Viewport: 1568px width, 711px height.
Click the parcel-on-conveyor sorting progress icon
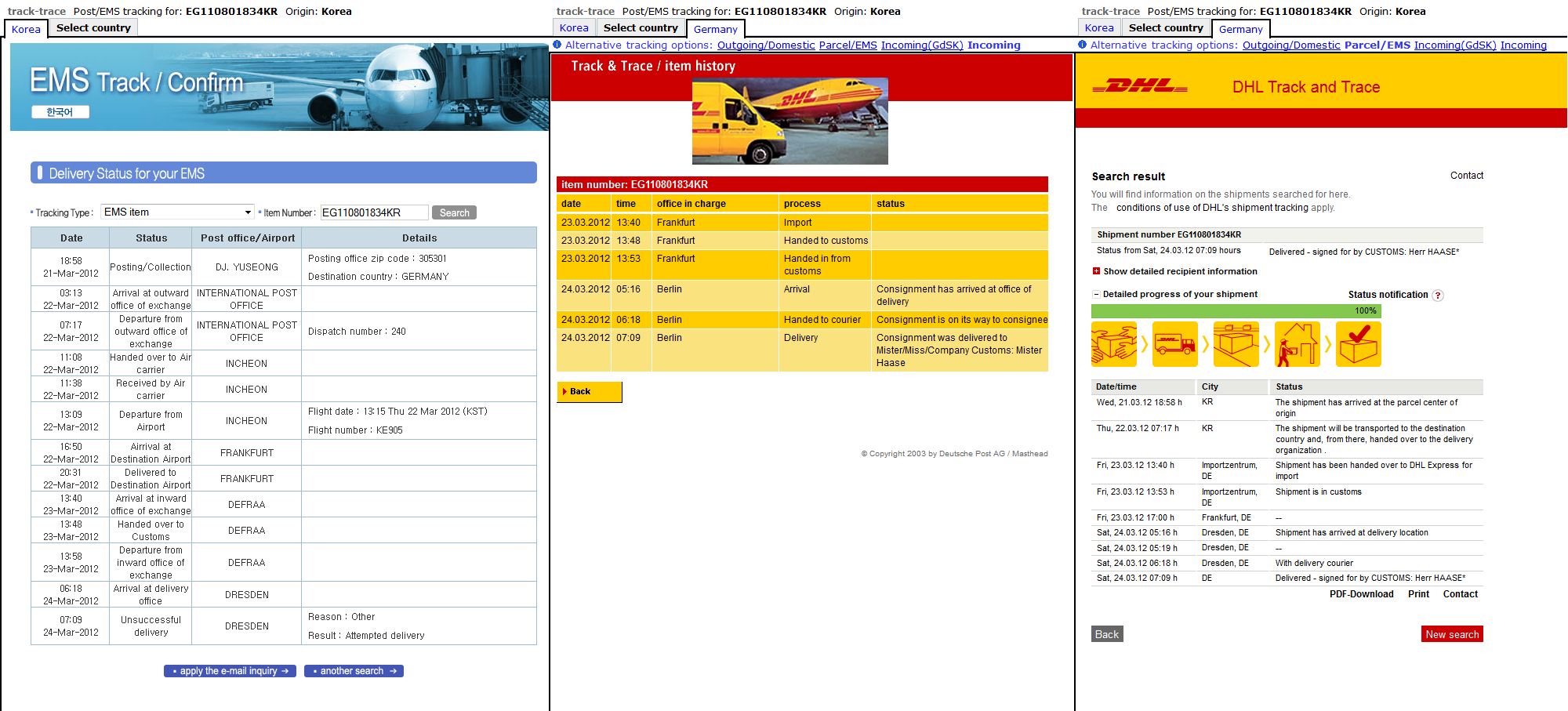tap(1236, 344)
